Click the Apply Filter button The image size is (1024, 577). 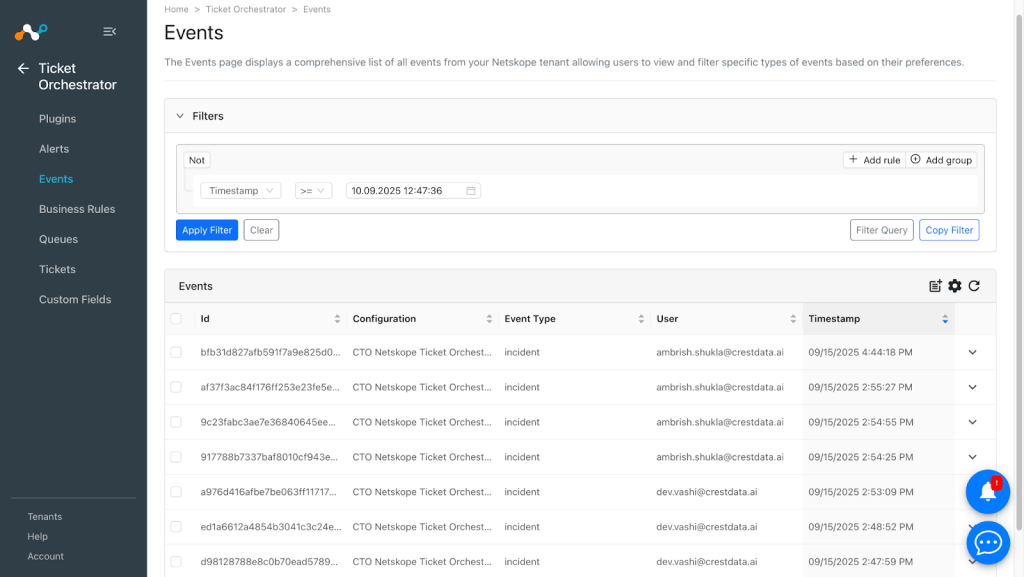coord(207,230)
